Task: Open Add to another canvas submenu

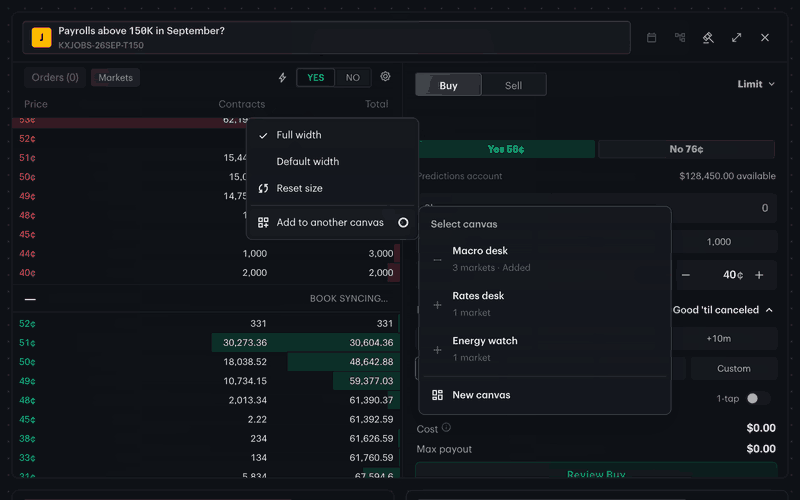Action: coord(332,222)
